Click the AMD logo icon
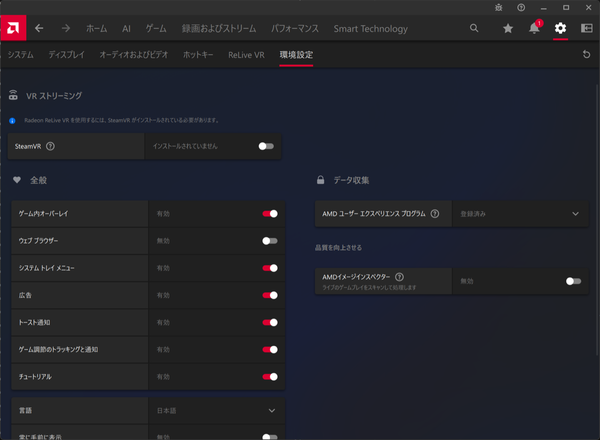The image size is (600, 440). click(x=13, y=28)
